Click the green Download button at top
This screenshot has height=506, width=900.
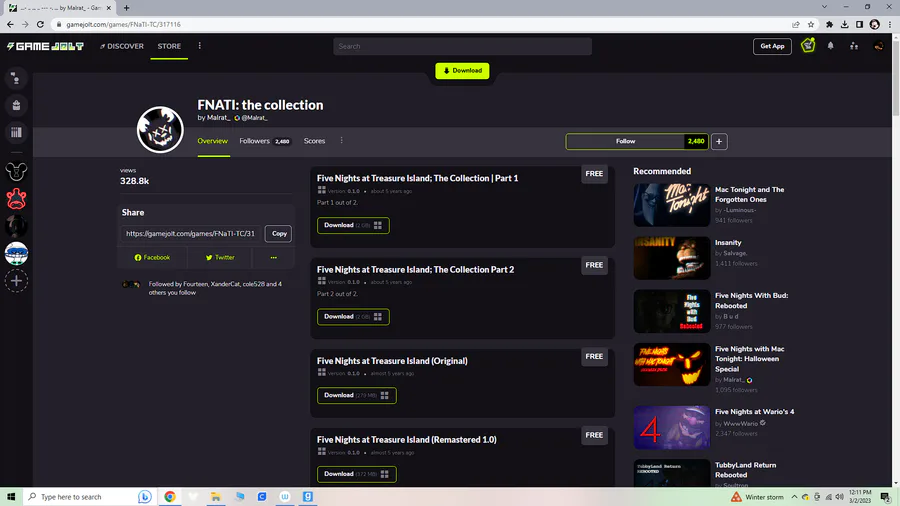(462, 71)
